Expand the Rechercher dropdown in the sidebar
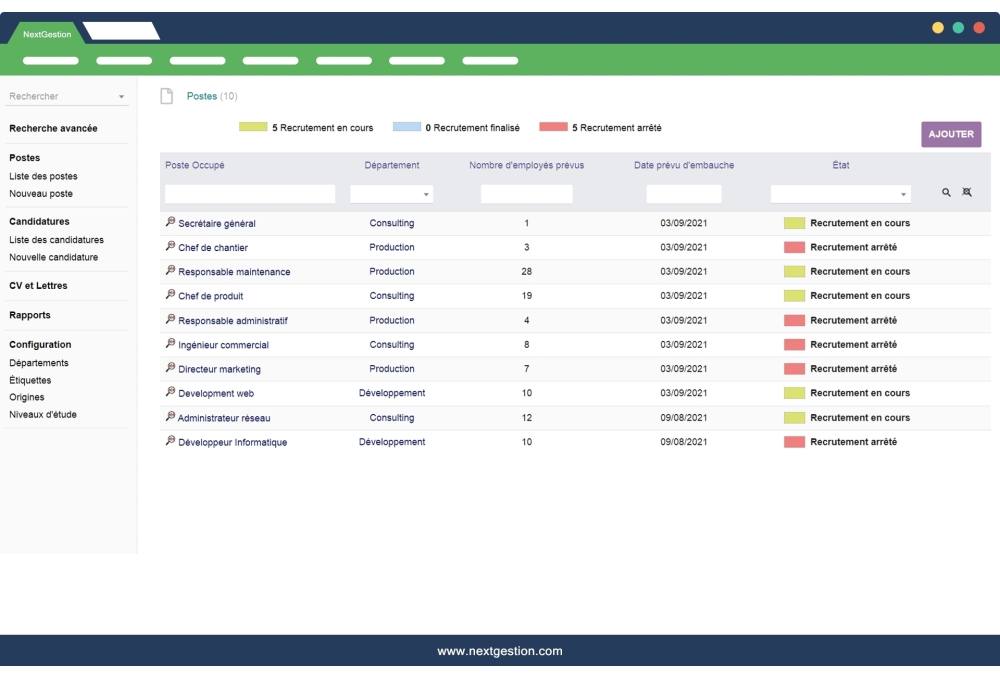The width and height of the screenshot is (1000, 679). click(x=121, y=96)
